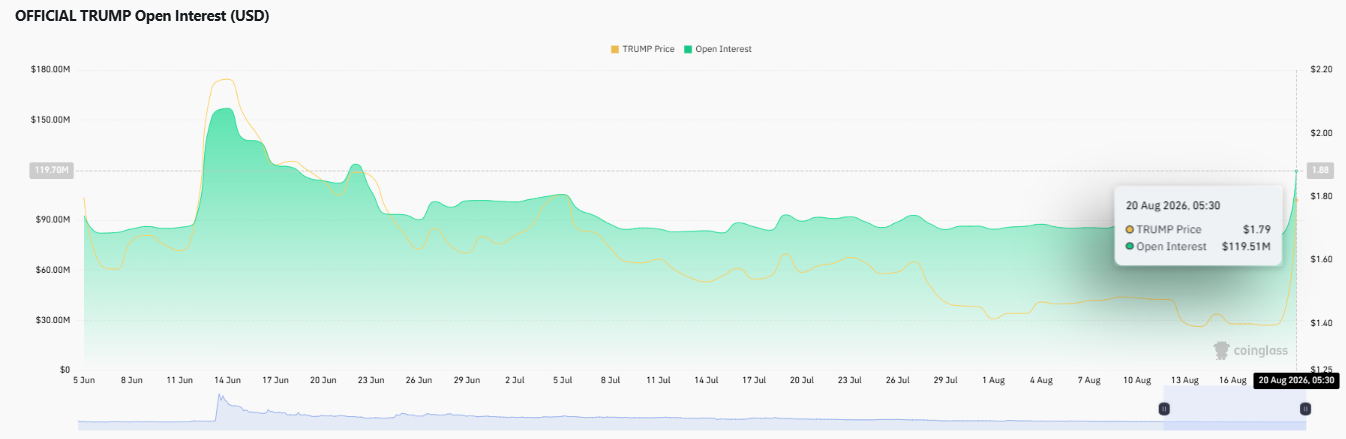Click the $2.00 right axis label
1346x439 pixels.
[1321, 132]
